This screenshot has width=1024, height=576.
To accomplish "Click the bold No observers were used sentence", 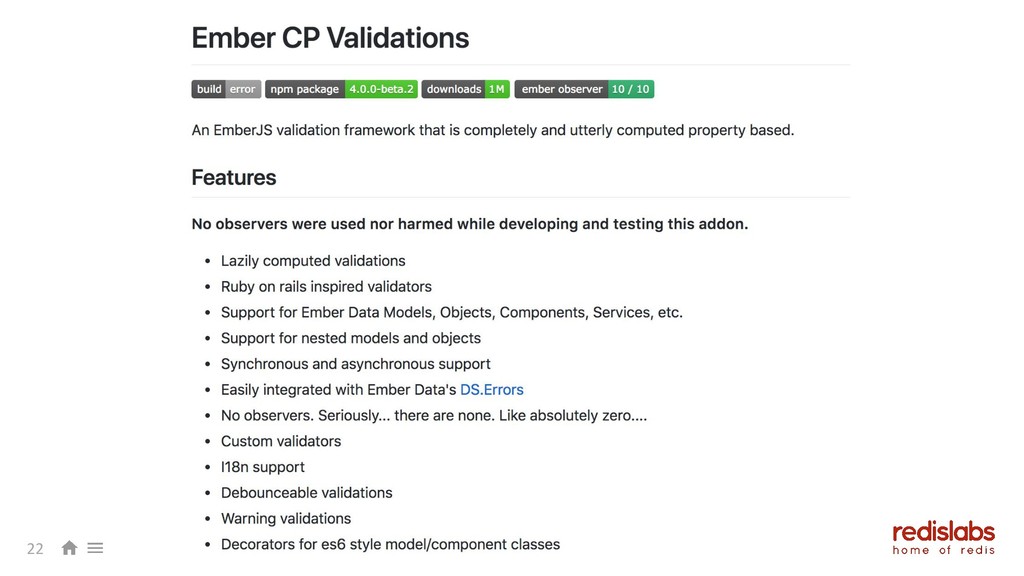I will (x=470, y=224).
